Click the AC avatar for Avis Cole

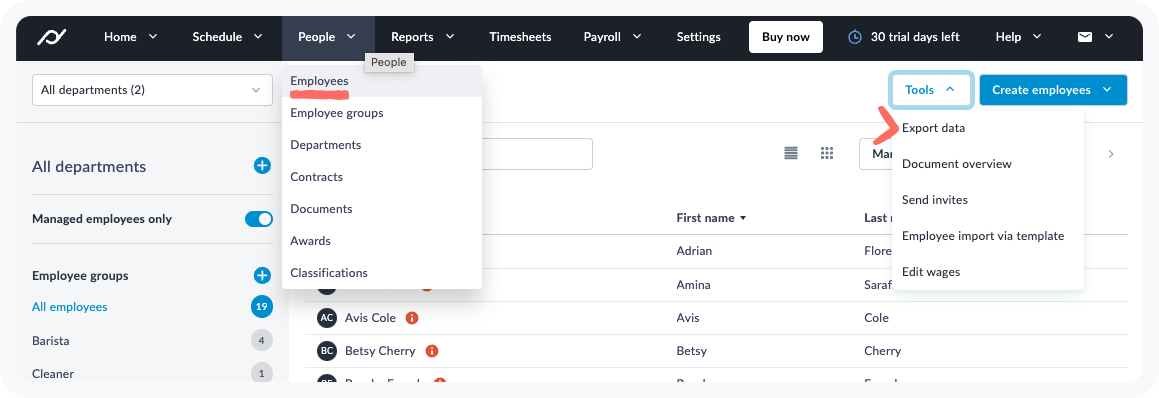(327, 318)
